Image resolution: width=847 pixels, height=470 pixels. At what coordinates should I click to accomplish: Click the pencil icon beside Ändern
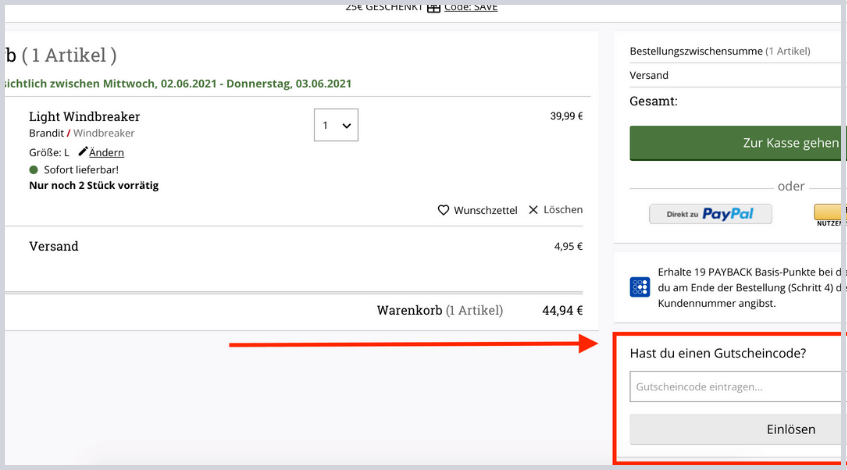coord(83,151)
